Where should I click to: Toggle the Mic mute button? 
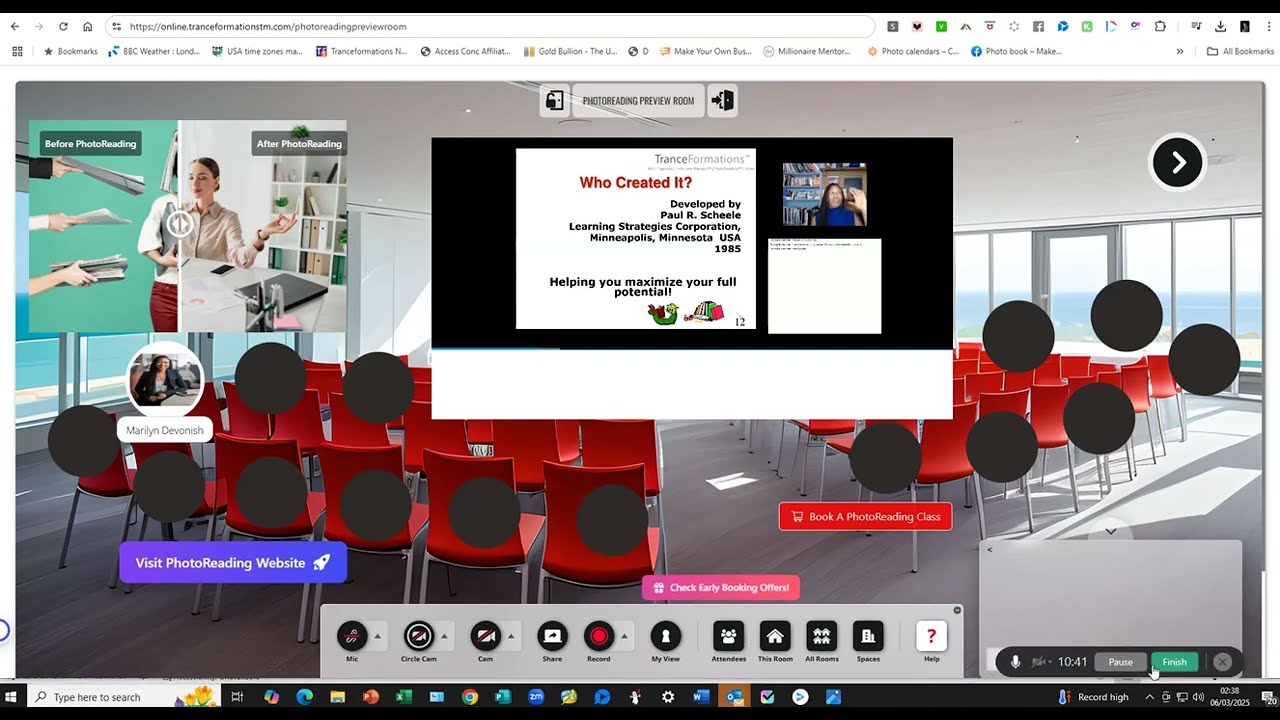tap(352, 636)
